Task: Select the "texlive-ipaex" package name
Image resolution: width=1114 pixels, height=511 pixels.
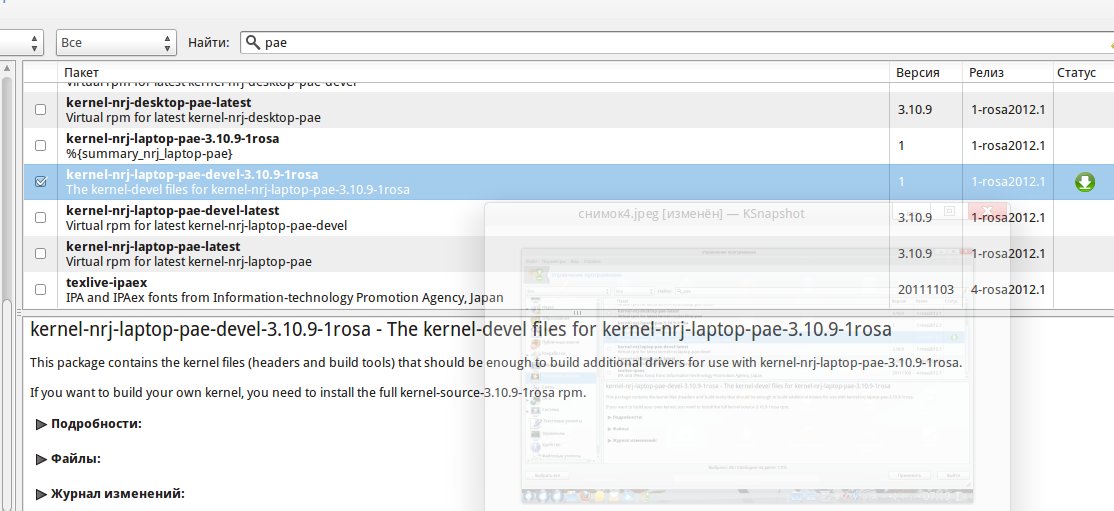Action: click(107, 283)
